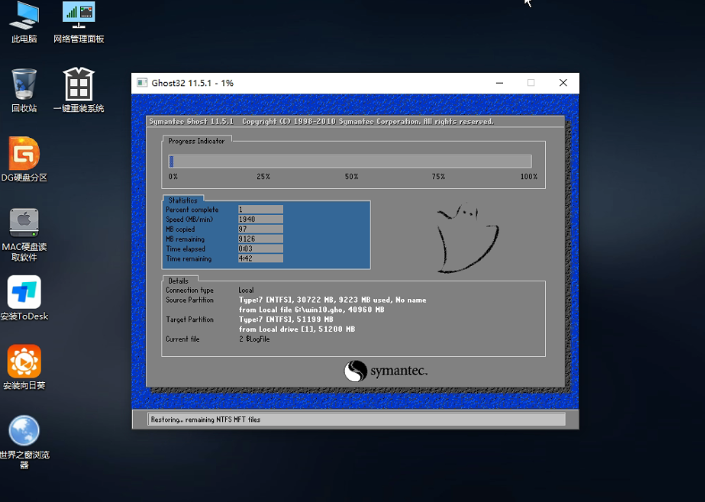
Task: Click the Ghost32 11.5.1 title bar
Action: pyautogui.click(x=300, y=83)
